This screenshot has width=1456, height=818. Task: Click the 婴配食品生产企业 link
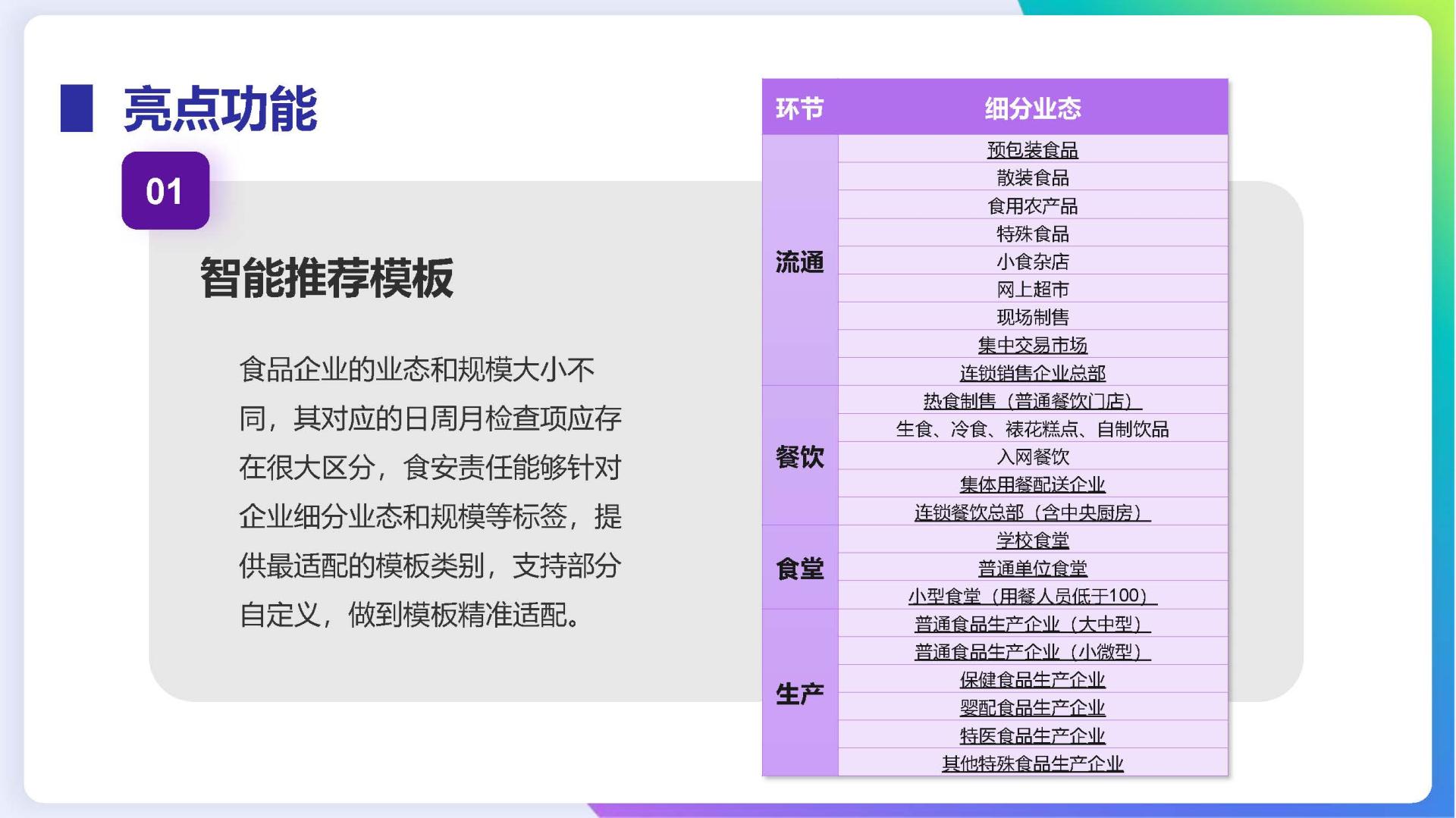[1032, 708]
